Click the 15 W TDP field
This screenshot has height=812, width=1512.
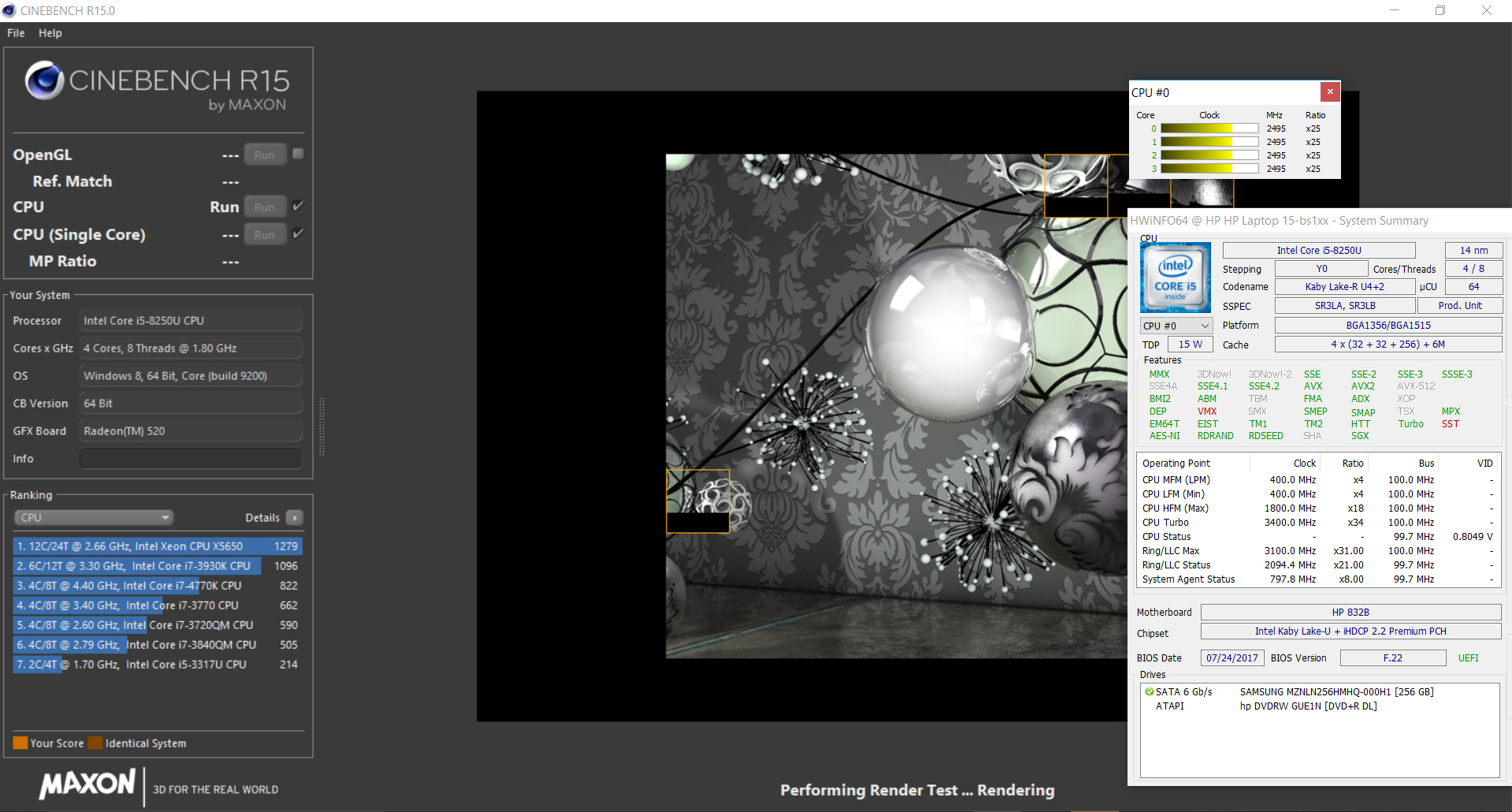[1190, 344]
